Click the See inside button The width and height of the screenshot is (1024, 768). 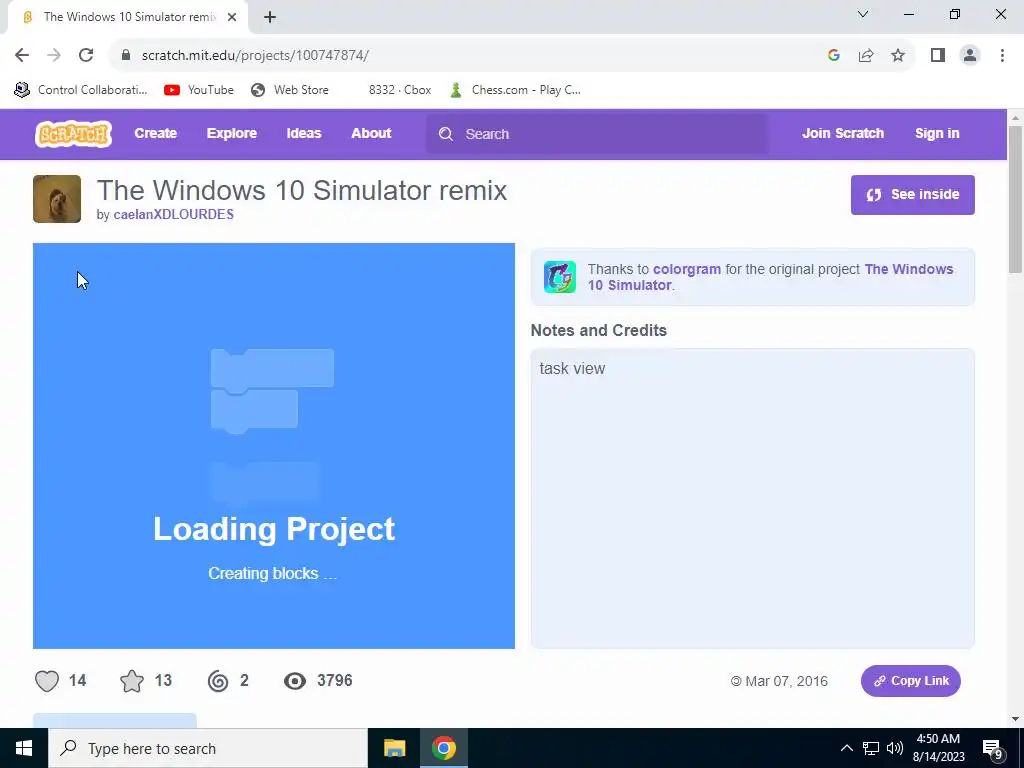(912, 195)
